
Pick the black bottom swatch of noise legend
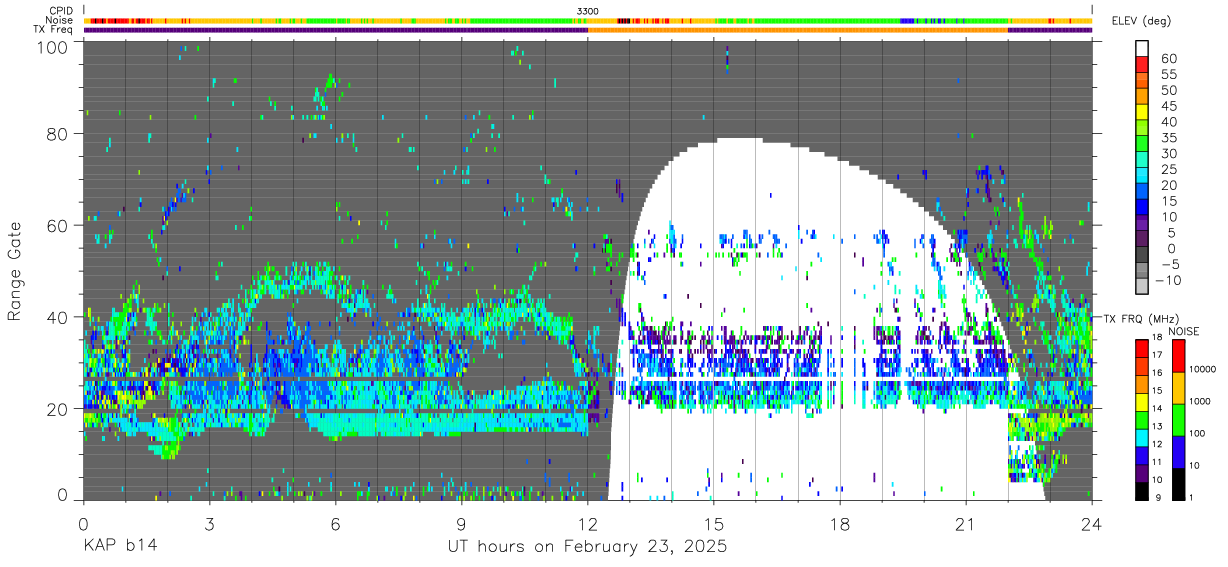pyautogui.click(x=1177, y=482)
